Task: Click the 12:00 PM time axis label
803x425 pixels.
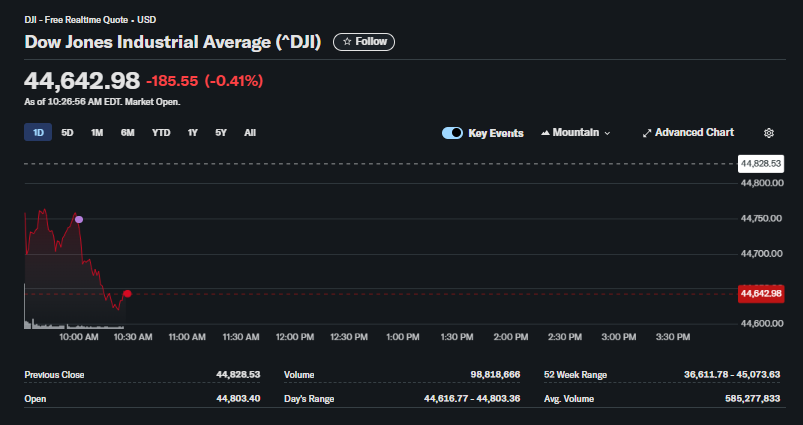Action: tap(295, 337)
